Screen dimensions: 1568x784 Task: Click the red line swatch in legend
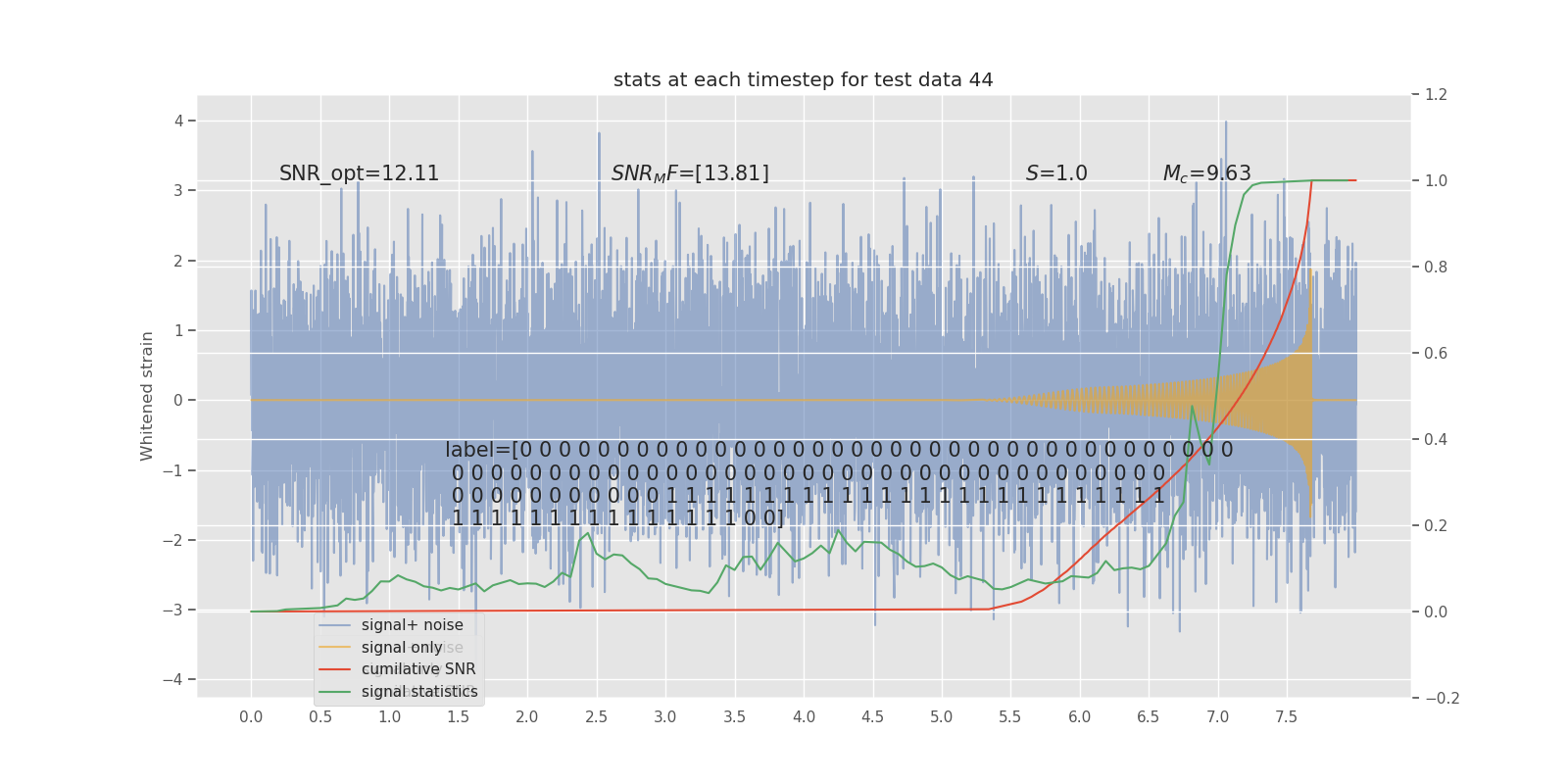336,669
